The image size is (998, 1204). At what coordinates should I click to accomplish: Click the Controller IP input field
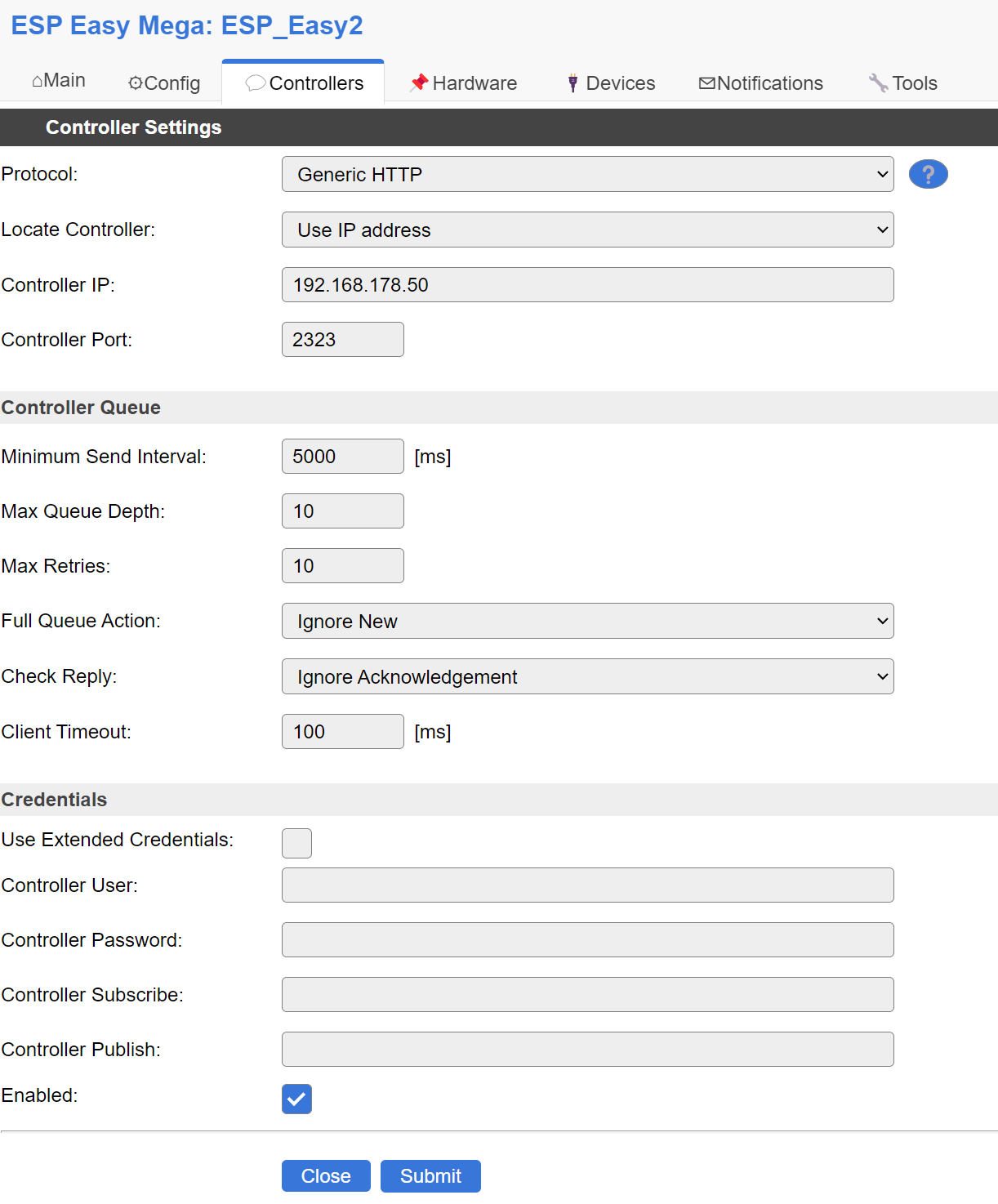(588, 284)
